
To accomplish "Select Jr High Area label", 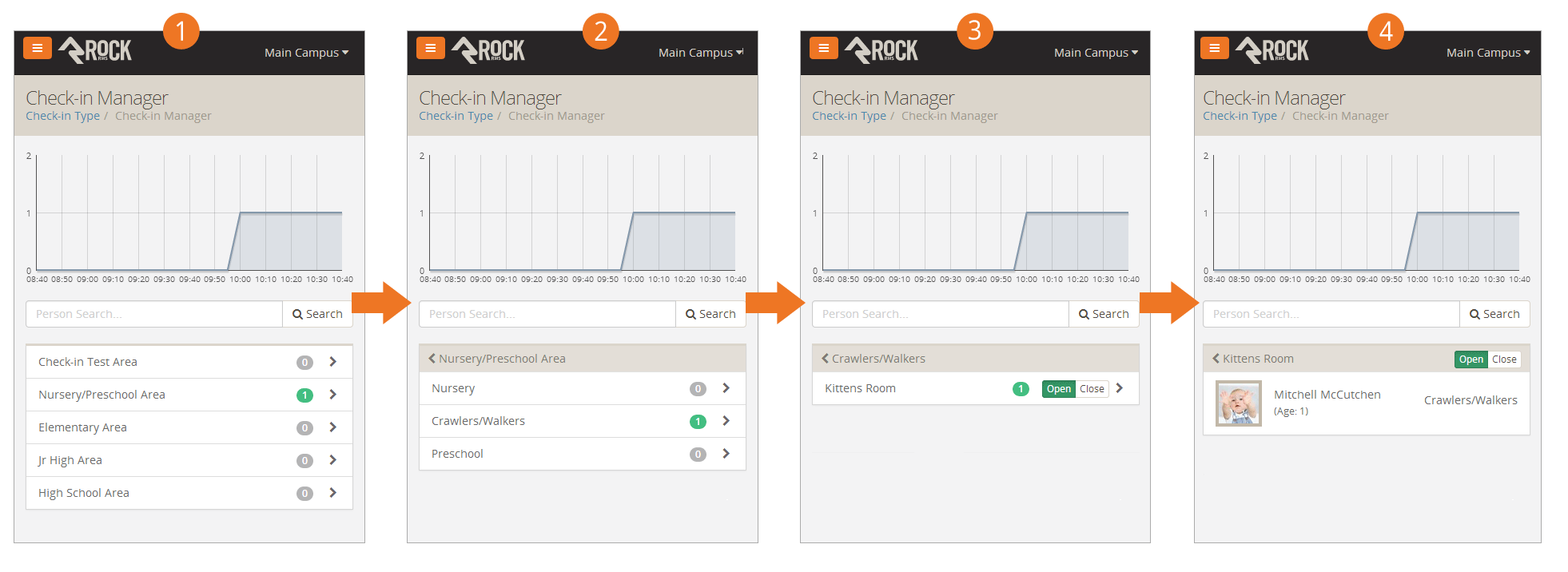I will pyautogui.click(x=70, y=460).
